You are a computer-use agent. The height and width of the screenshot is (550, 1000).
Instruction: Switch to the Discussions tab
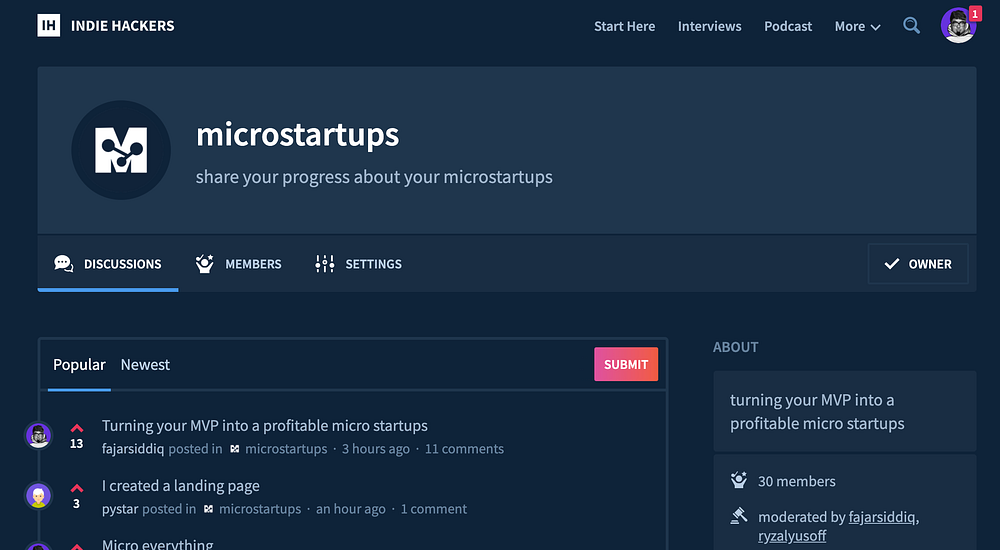[108, 264]
